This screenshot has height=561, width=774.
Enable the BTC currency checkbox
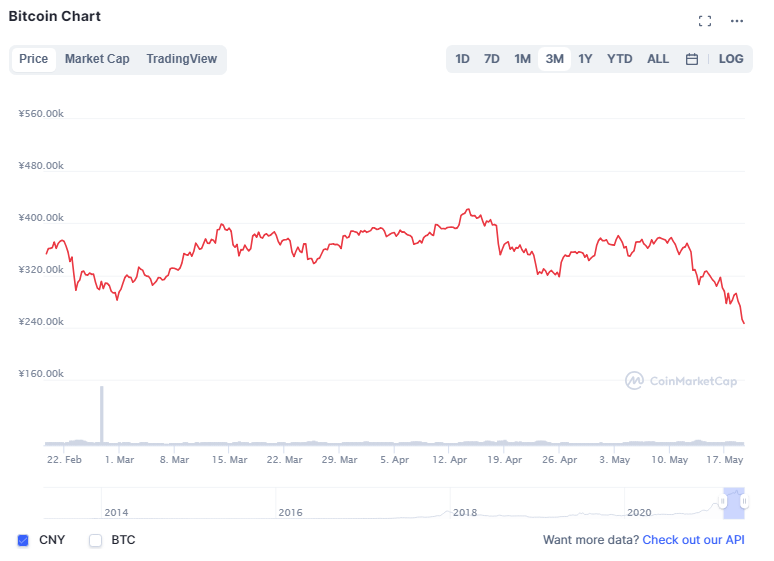pyautogui.click(x=96, y=541)
